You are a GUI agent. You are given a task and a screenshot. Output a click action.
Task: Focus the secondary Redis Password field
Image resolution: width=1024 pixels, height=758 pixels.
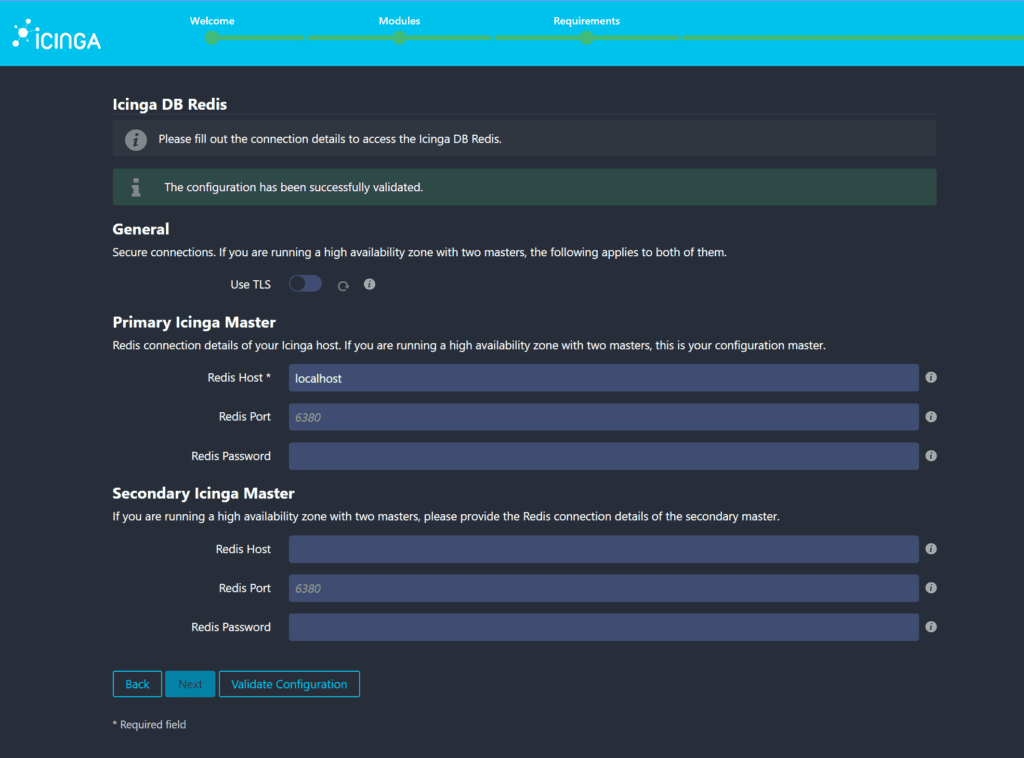(x=603, y=627)
